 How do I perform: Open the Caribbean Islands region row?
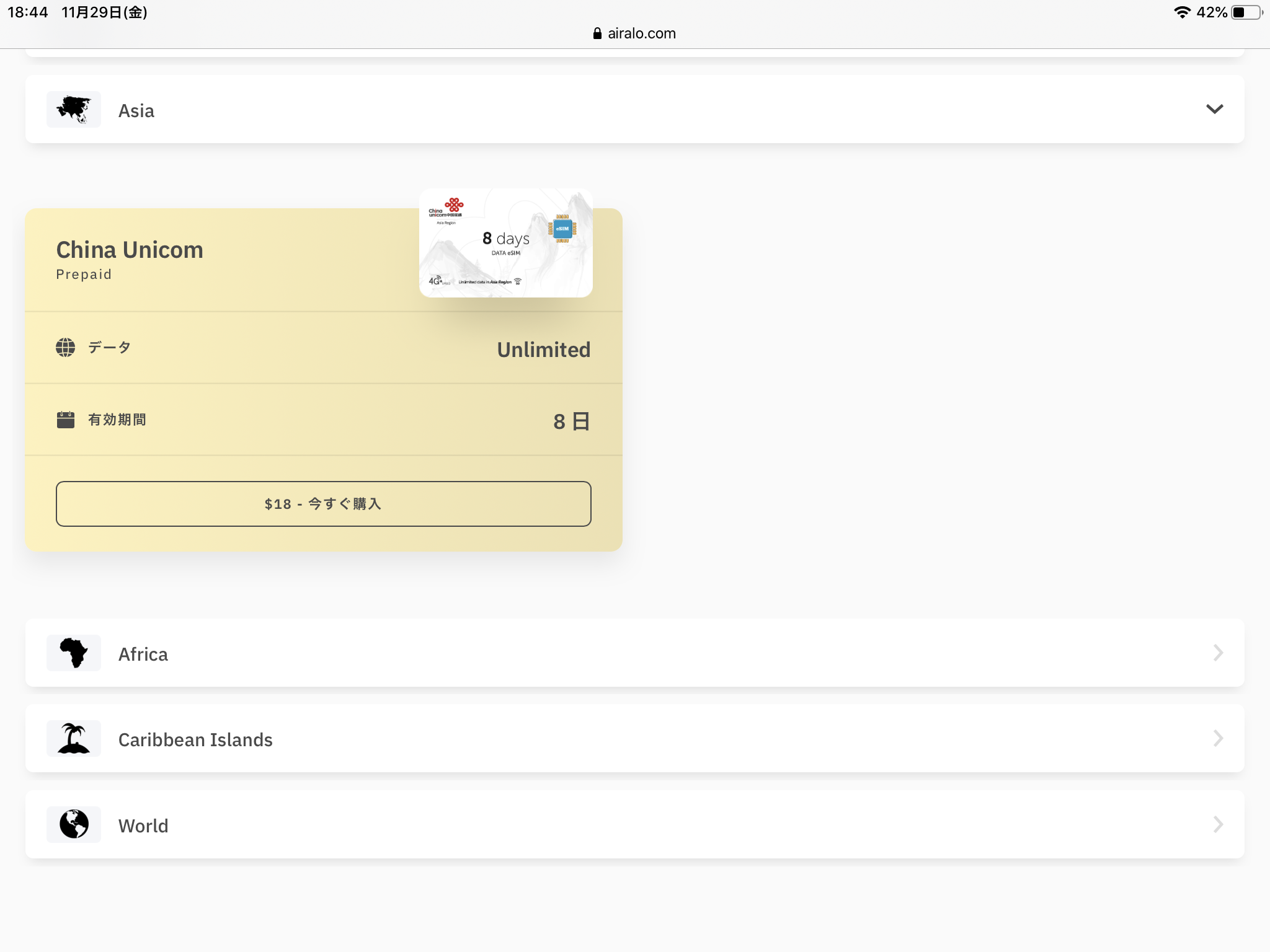pos(635,738)
